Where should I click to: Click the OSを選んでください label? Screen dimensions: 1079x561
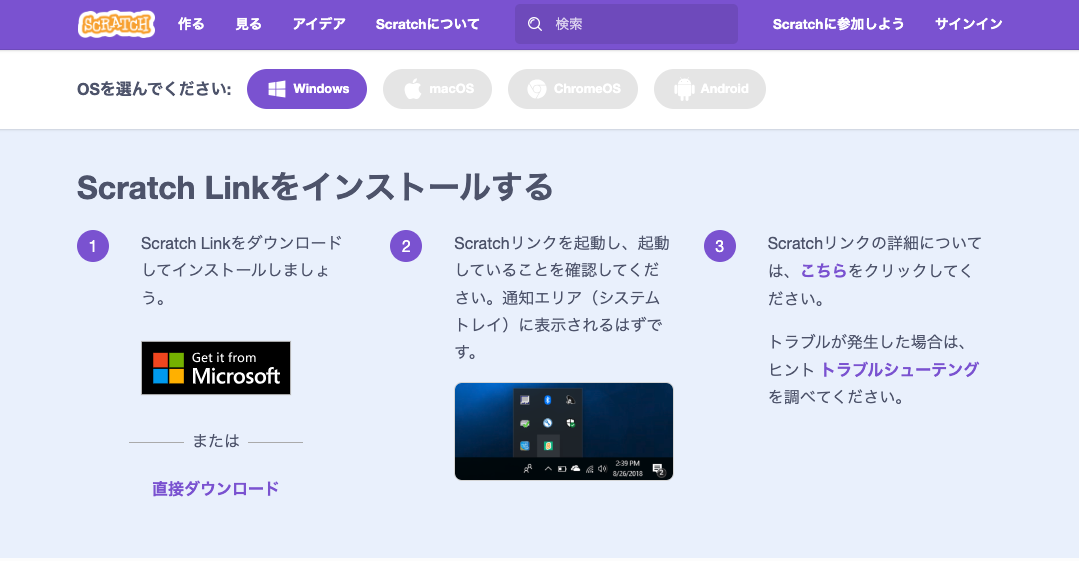click(154, 89)
